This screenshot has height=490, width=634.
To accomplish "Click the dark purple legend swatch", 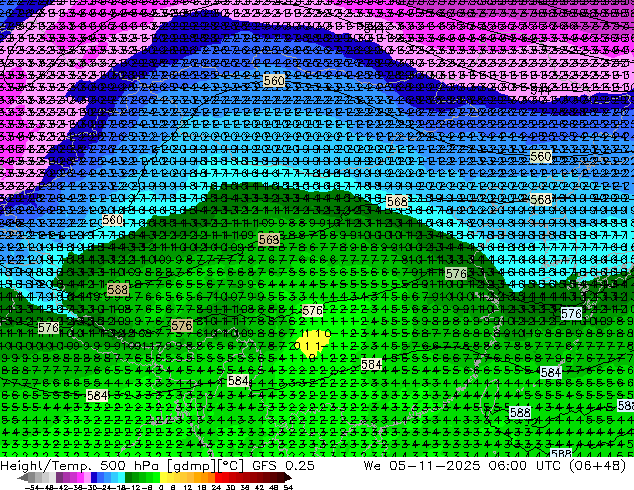I will [x=59, y=477].
